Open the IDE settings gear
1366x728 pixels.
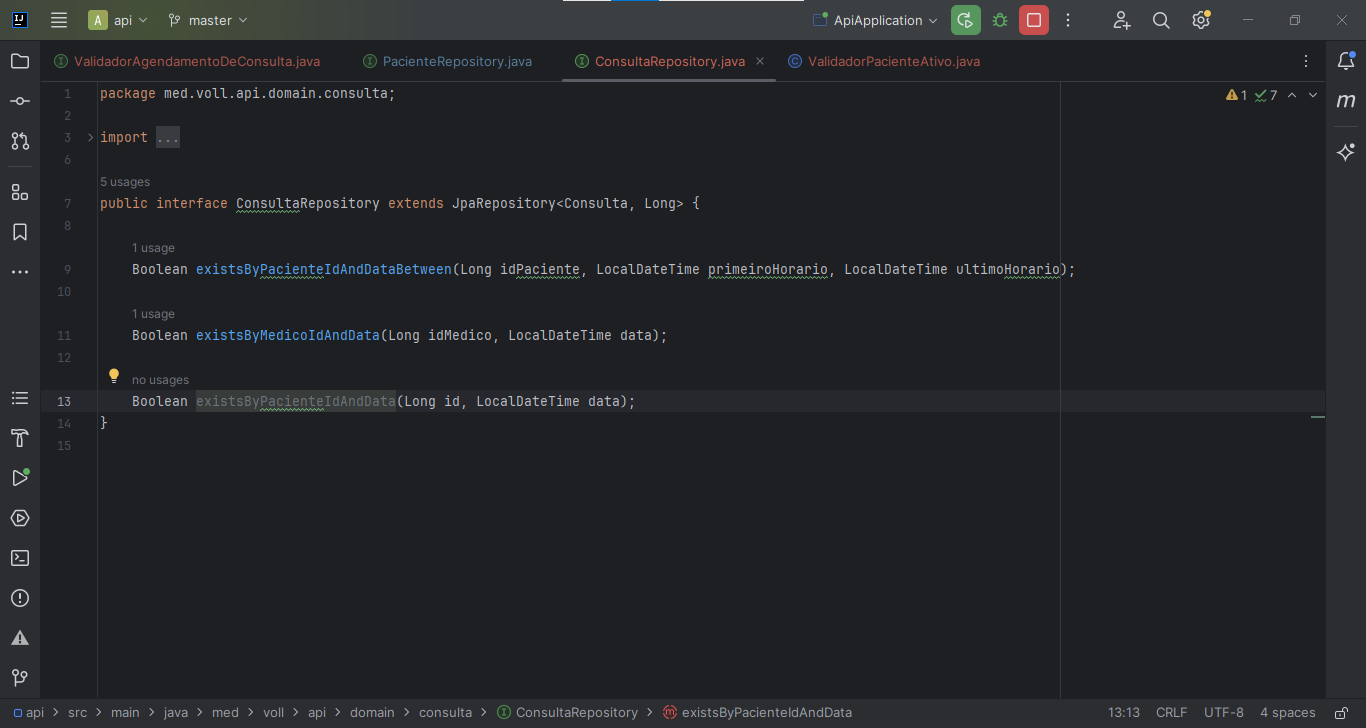pyautogui.click(x=1201, y=20)
